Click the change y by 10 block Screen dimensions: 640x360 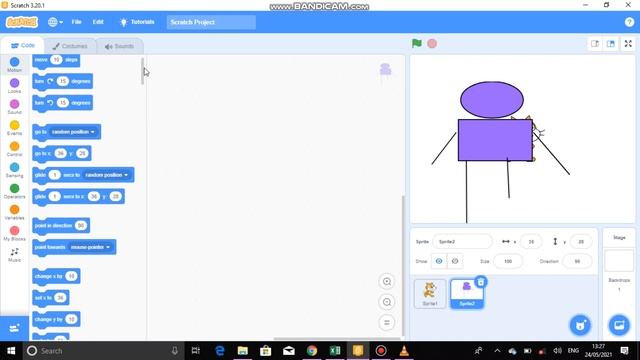click(x=56, y=319)
